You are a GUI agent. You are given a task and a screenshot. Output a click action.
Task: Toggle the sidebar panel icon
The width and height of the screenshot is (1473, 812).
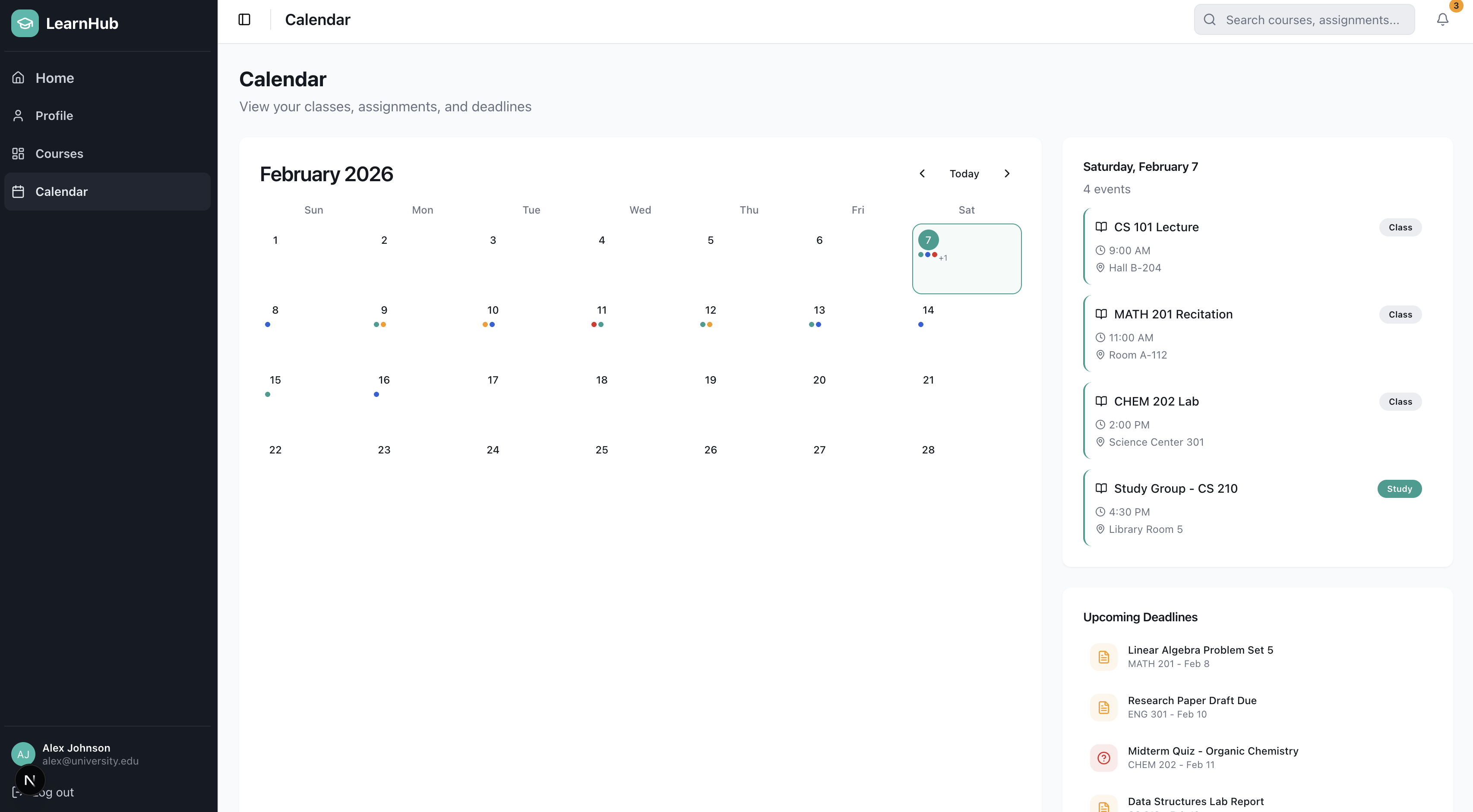[244, 19]
